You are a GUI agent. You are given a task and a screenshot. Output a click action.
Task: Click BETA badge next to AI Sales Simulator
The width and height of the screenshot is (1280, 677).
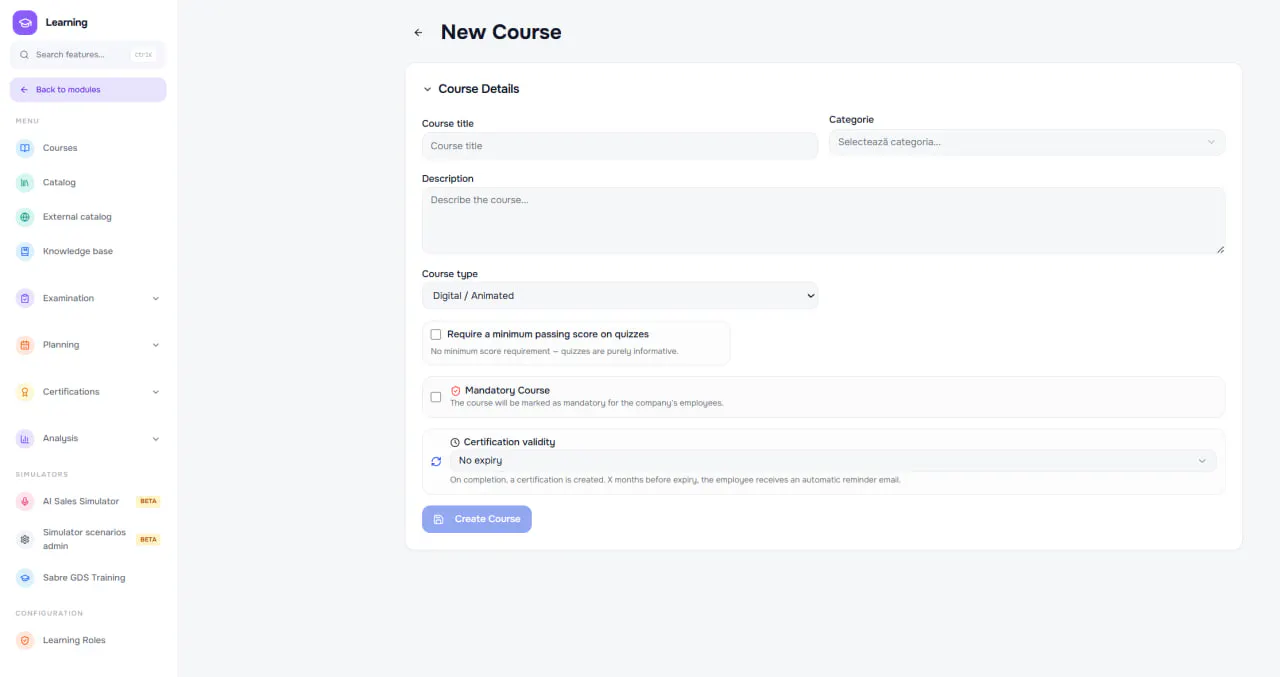148,501
